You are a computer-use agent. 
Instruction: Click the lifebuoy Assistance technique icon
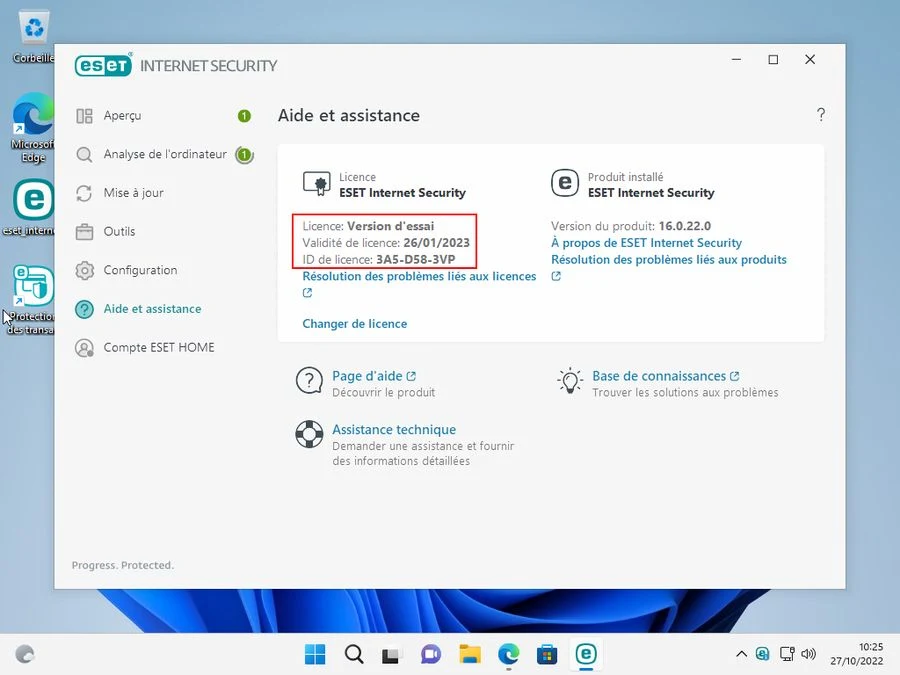pyautogui.click(x=309, y=434)
